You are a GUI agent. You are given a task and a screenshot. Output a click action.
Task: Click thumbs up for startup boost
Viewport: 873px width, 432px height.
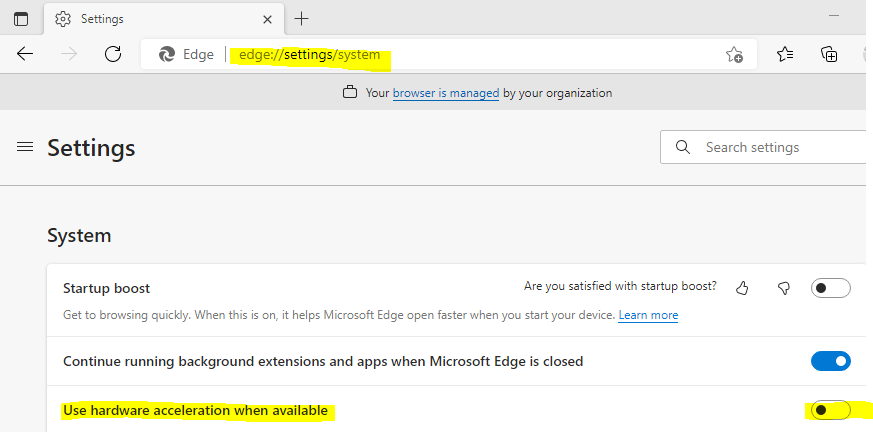click(x=742, y=288)
